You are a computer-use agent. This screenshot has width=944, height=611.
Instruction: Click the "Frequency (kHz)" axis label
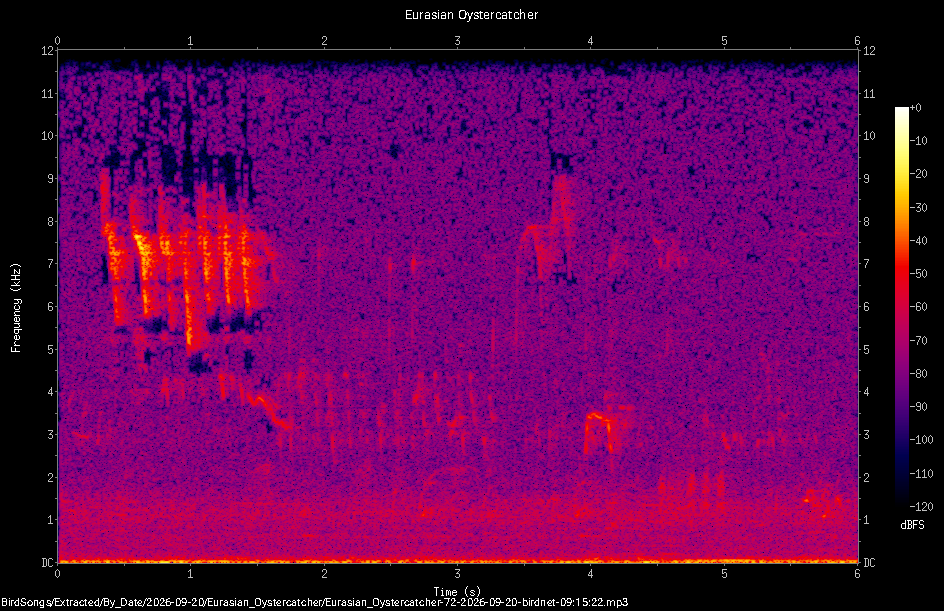[x=16, y=308]
